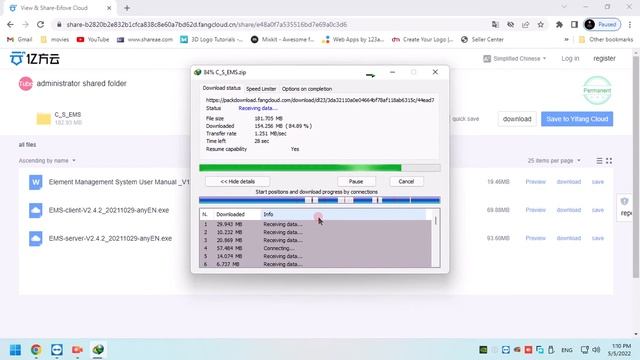Click register link
The height and width of the screenshot is (360, 640).
pyautogui.click(x=604, y=59)
